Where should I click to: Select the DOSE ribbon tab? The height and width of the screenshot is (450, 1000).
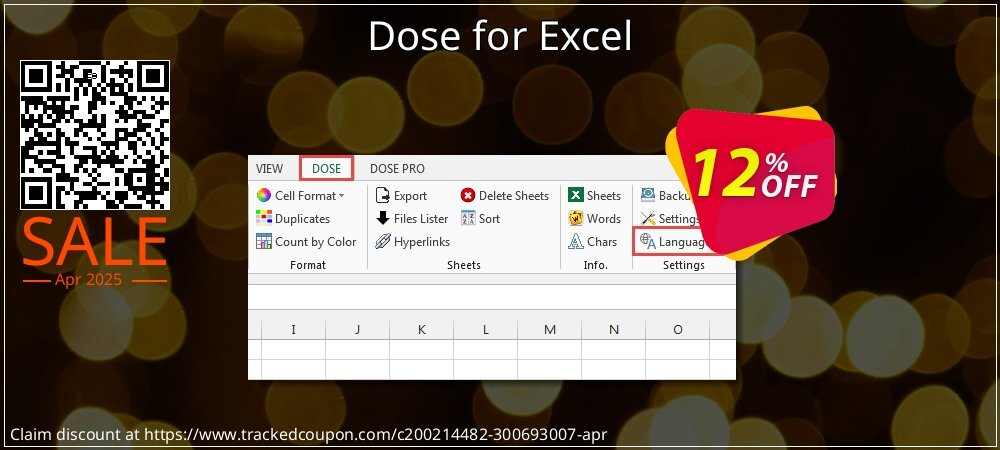[x=327, y=168]
